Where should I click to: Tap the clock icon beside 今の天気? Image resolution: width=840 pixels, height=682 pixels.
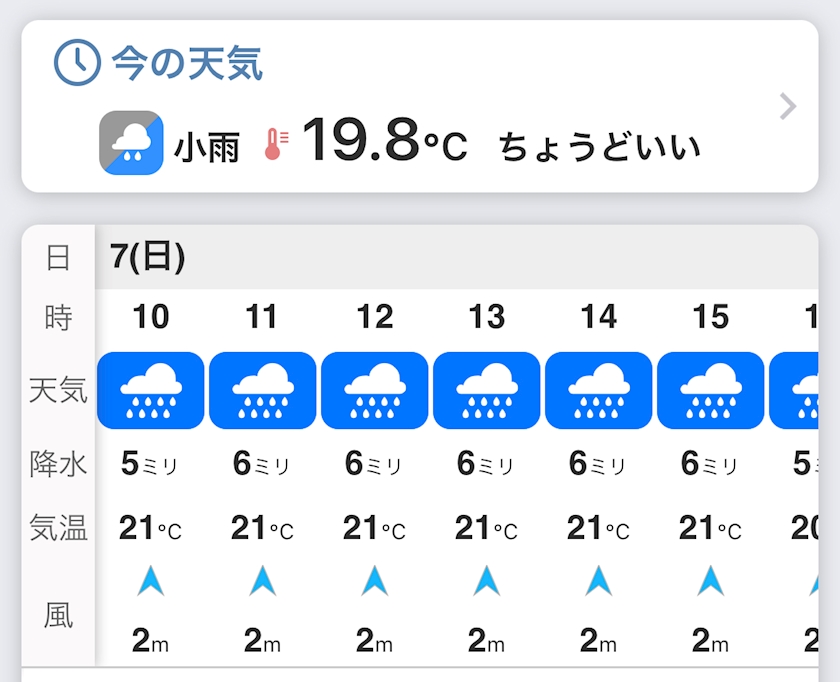tap(77, 64)
